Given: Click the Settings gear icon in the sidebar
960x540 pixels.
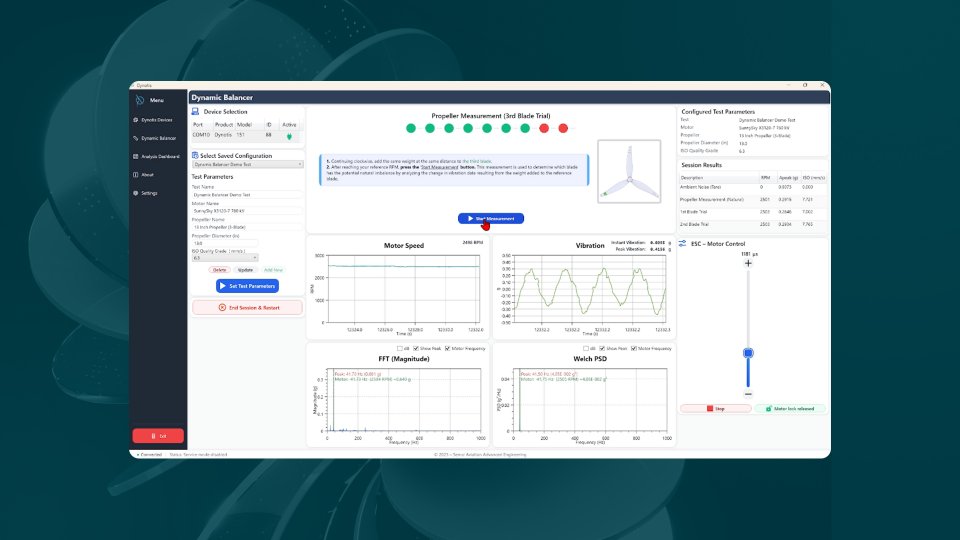Looking at the screenshot, I should 136,193.
